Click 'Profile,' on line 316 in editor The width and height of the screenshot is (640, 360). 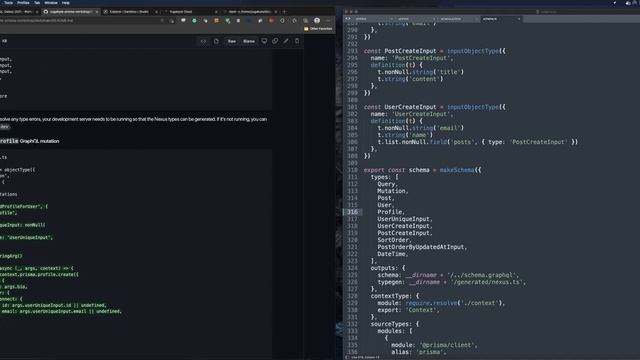tap(391, 212)
